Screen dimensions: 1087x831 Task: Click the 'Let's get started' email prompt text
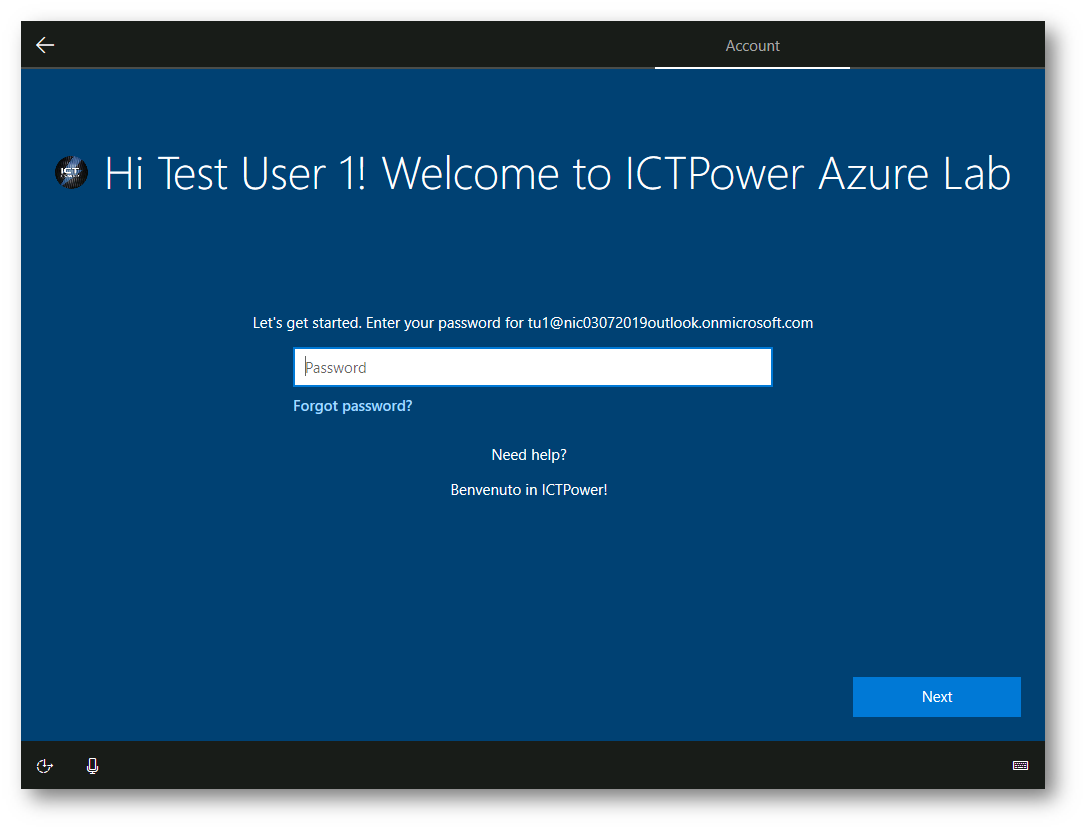click(532, 323)
